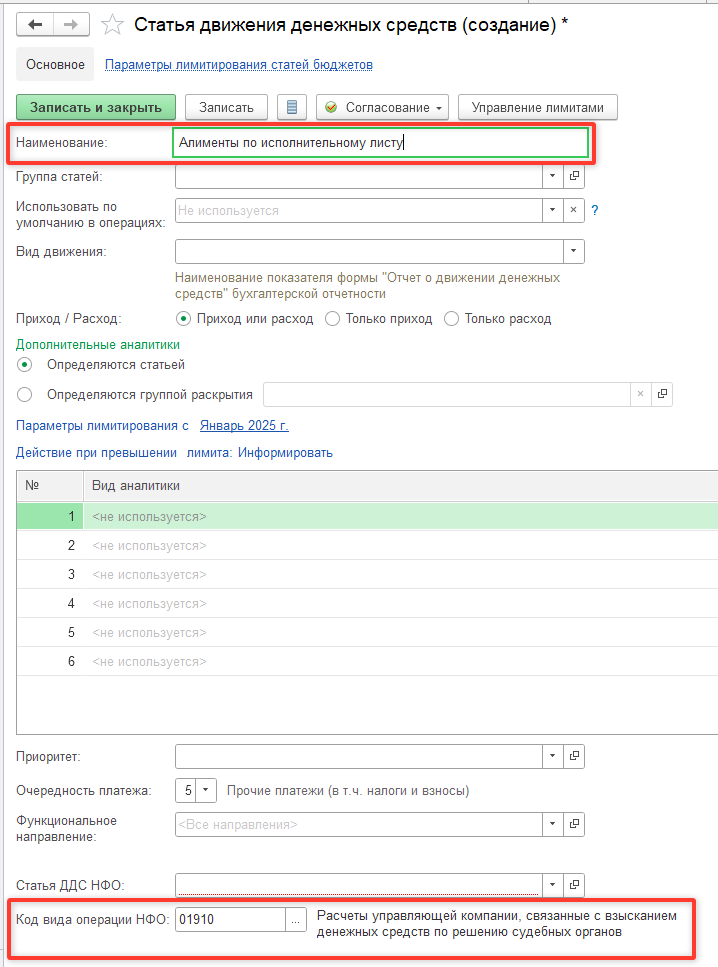Screen dimensions: 718x967
Task: Select the Только расход radio button
Action: tap(451, 319)
